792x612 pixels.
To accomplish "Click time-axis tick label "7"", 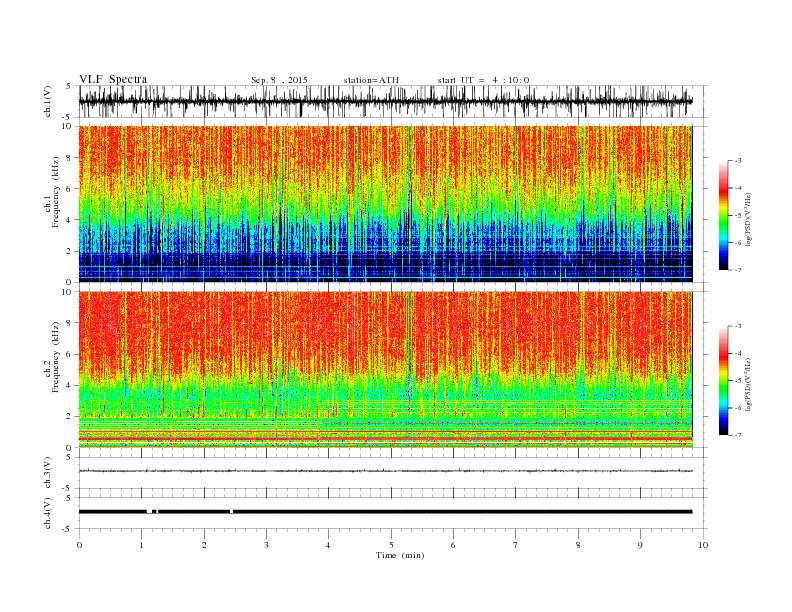I will pos(516,545).
